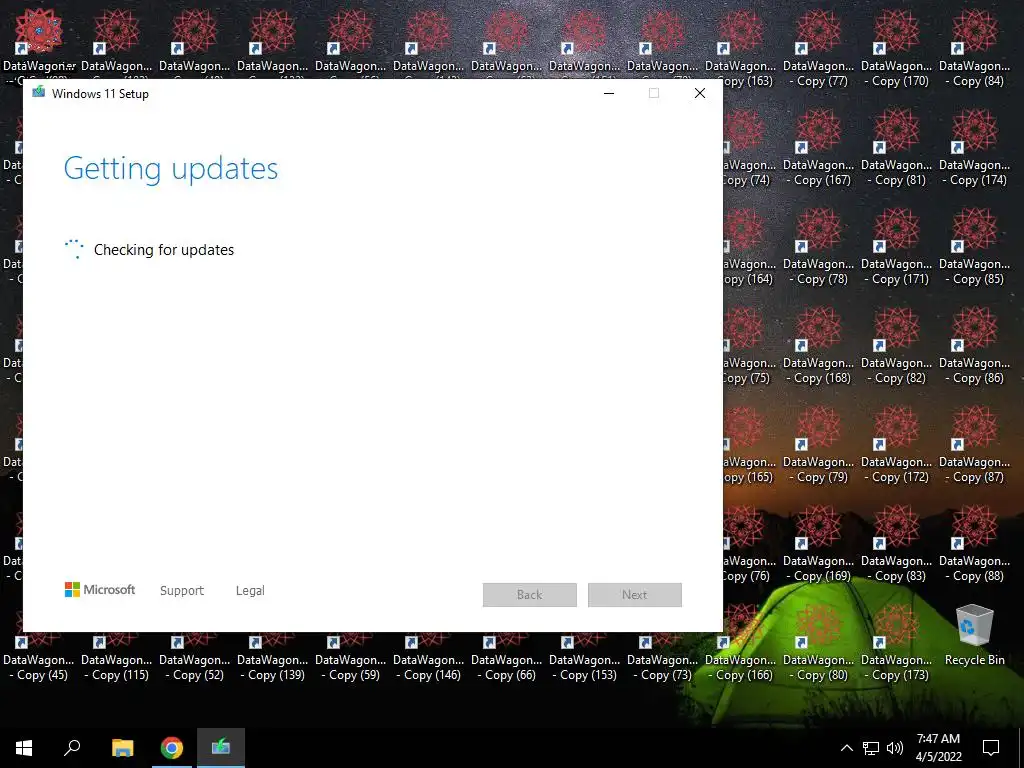Click DataWagon Copy (59) desktop icon
Viewport: 1024px width, 768px height.
[351, 656]
